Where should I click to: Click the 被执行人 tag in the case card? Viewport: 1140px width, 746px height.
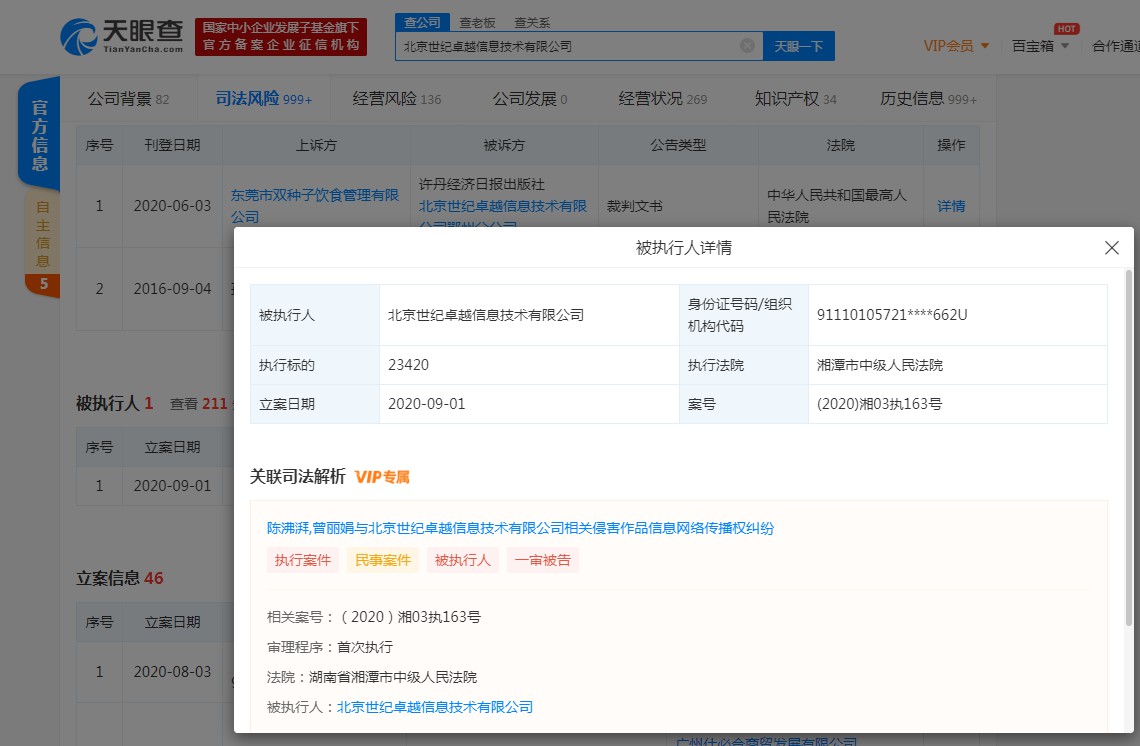click(x=462, y=560)
